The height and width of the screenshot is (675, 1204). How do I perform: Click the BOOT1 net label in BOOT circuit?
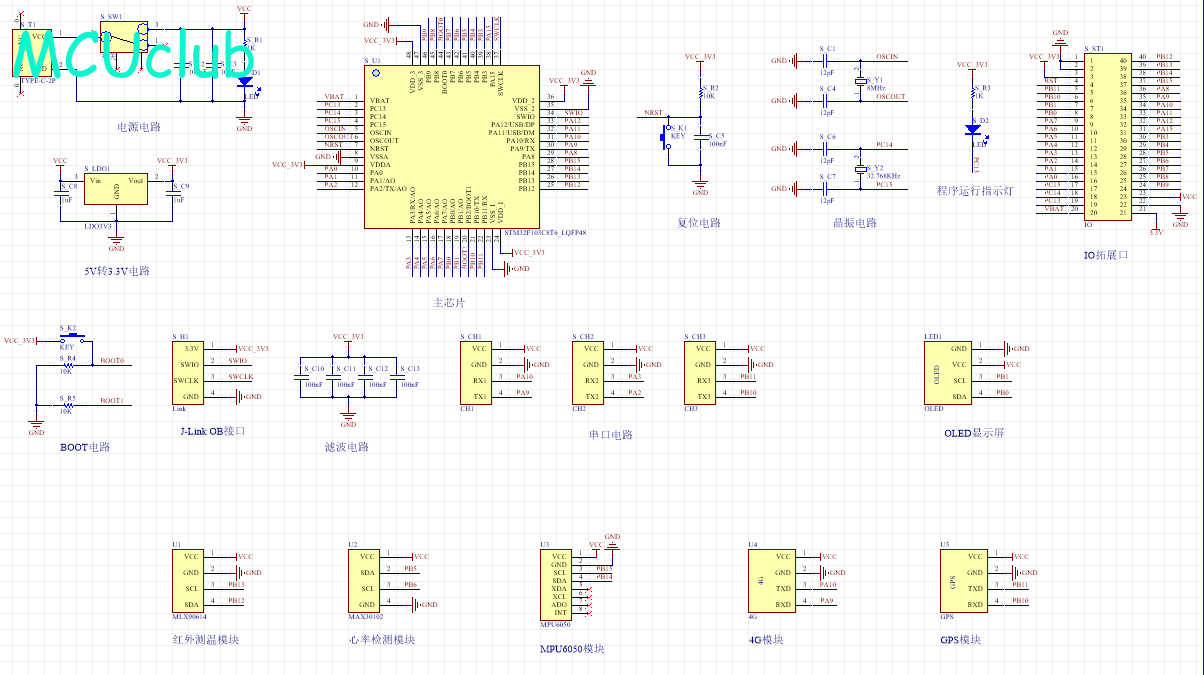pyautogui.click(x=112, y=401)
